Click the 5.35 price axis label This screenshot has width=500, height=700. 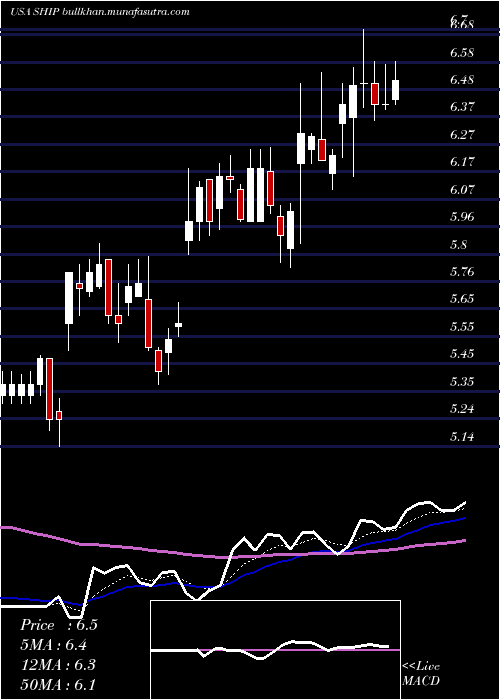point(462,381)
